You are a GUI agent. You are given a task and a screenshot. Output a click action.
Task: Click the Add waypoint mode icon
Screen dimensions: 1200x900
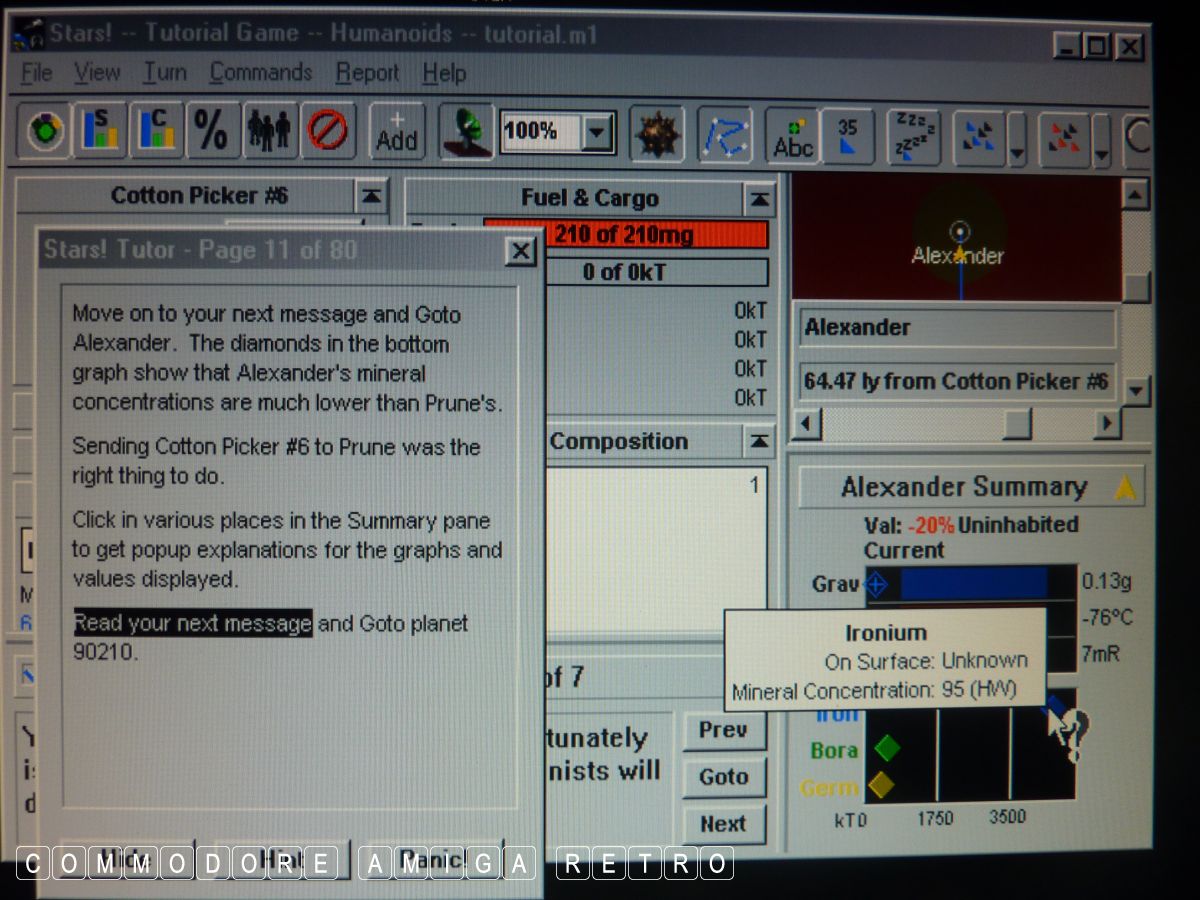(x=396, y=132)
